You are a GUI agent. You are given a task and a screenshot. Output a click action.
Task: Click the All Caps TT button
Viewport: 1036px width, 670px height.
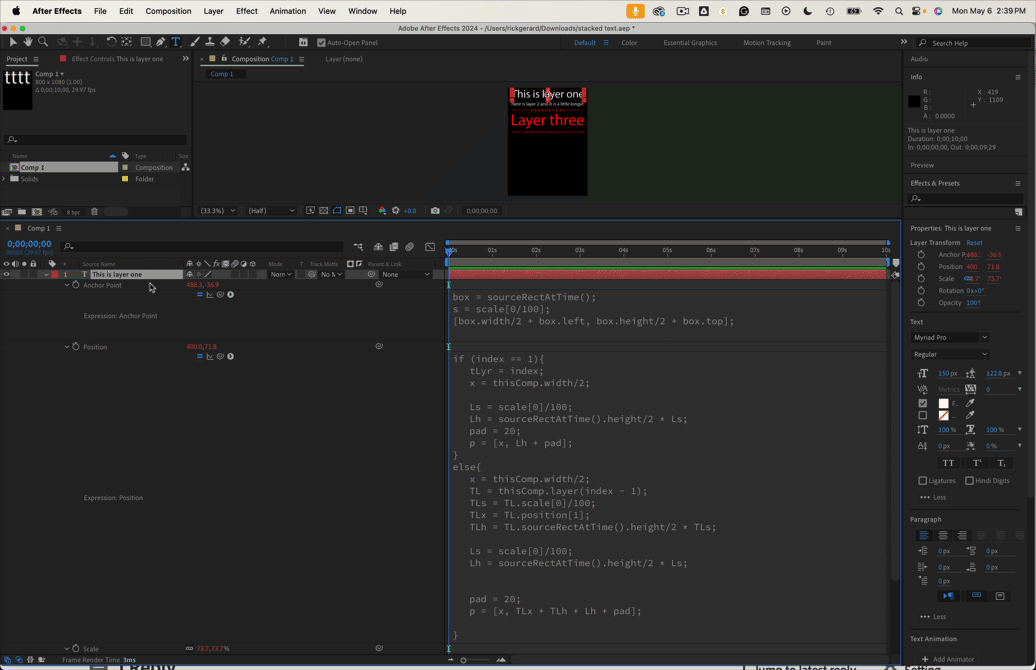tap(948, 463)
